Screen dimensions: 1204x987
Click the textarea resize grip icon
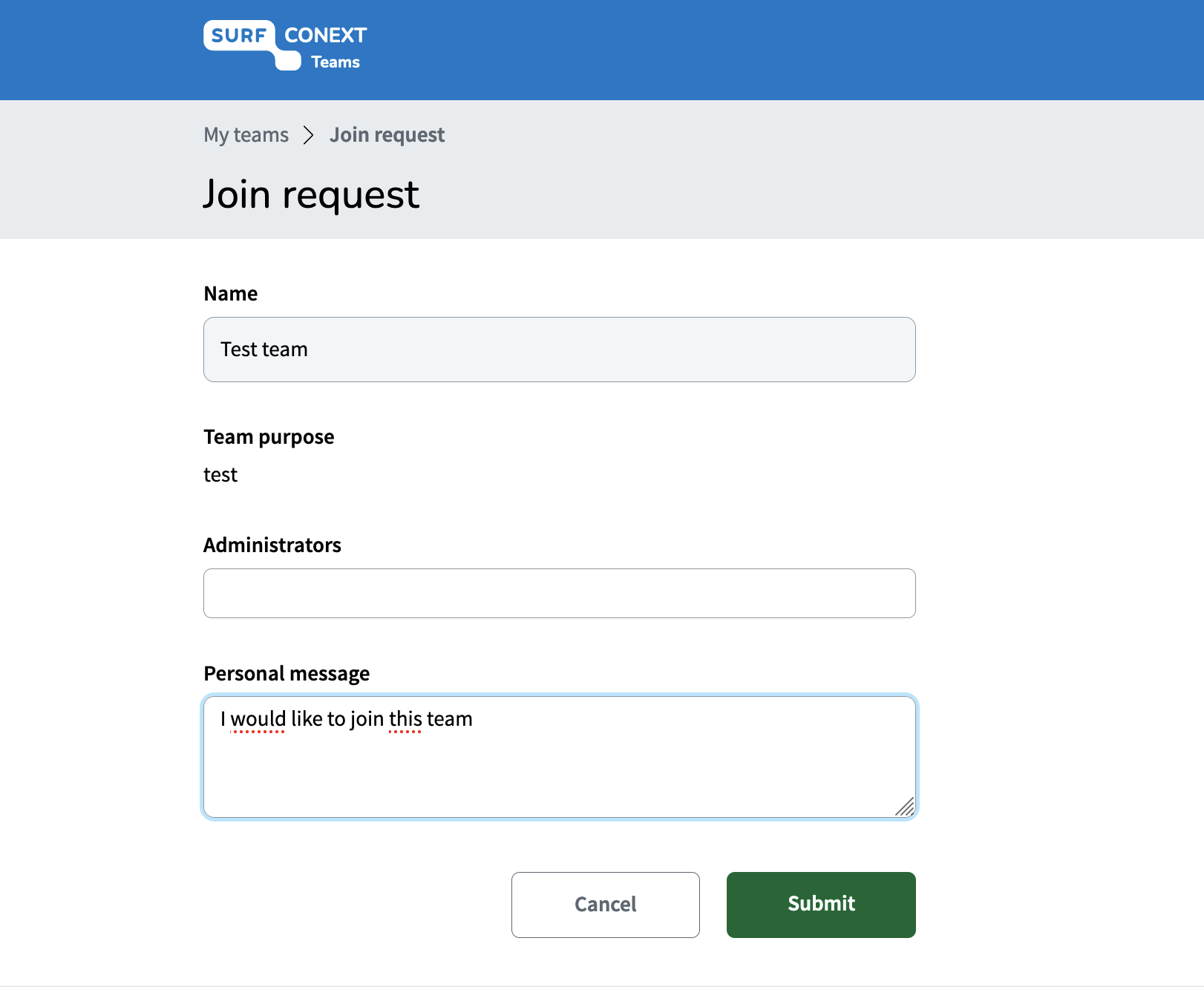(x=905, y=807)
